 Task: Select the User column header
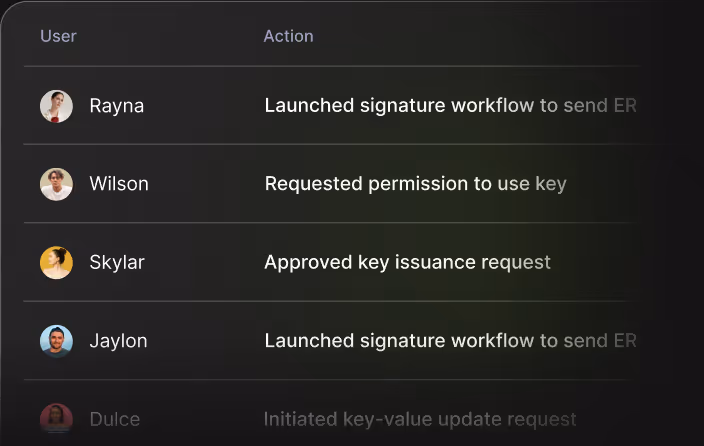[58, 36]
